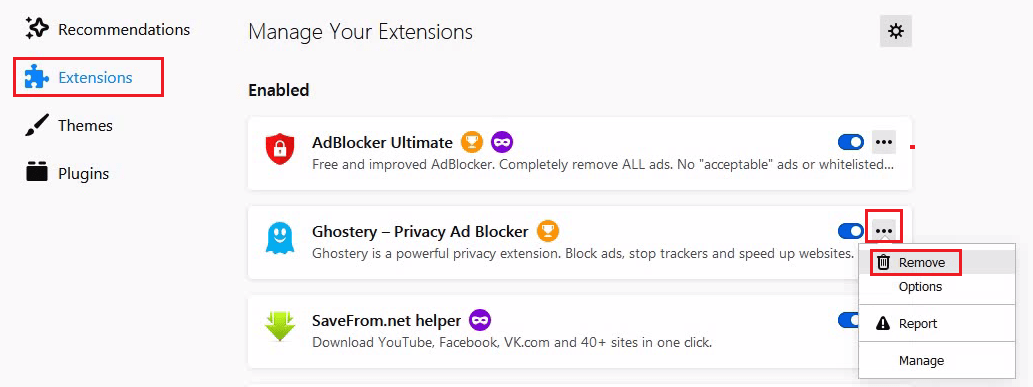
Task: Close Ghostery three-dot options menu
Action: point(883,231)
